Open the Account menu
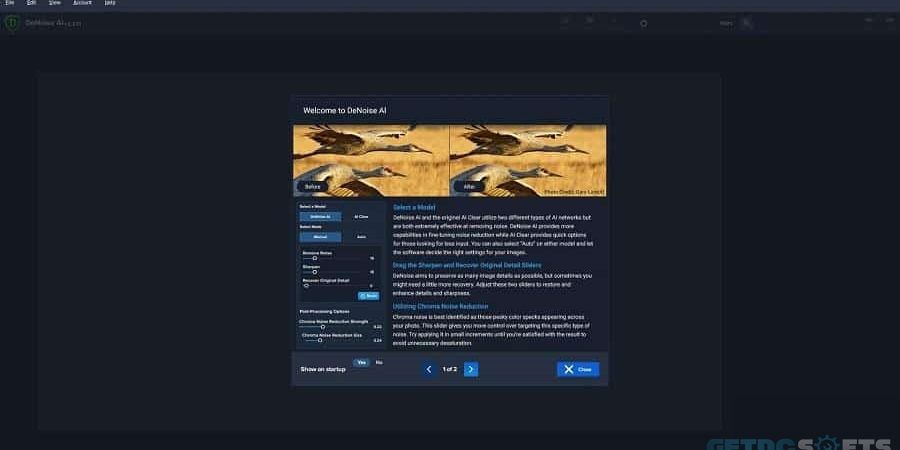Viewport: 900px width, 450px height. coord(82,3)
